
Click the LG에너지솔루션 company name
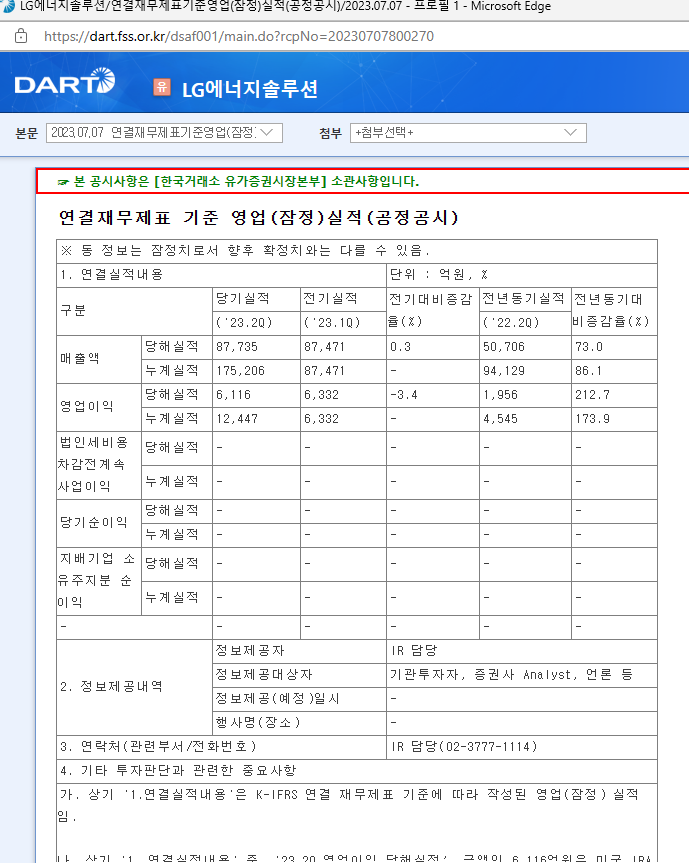click(x=250, y=88)
